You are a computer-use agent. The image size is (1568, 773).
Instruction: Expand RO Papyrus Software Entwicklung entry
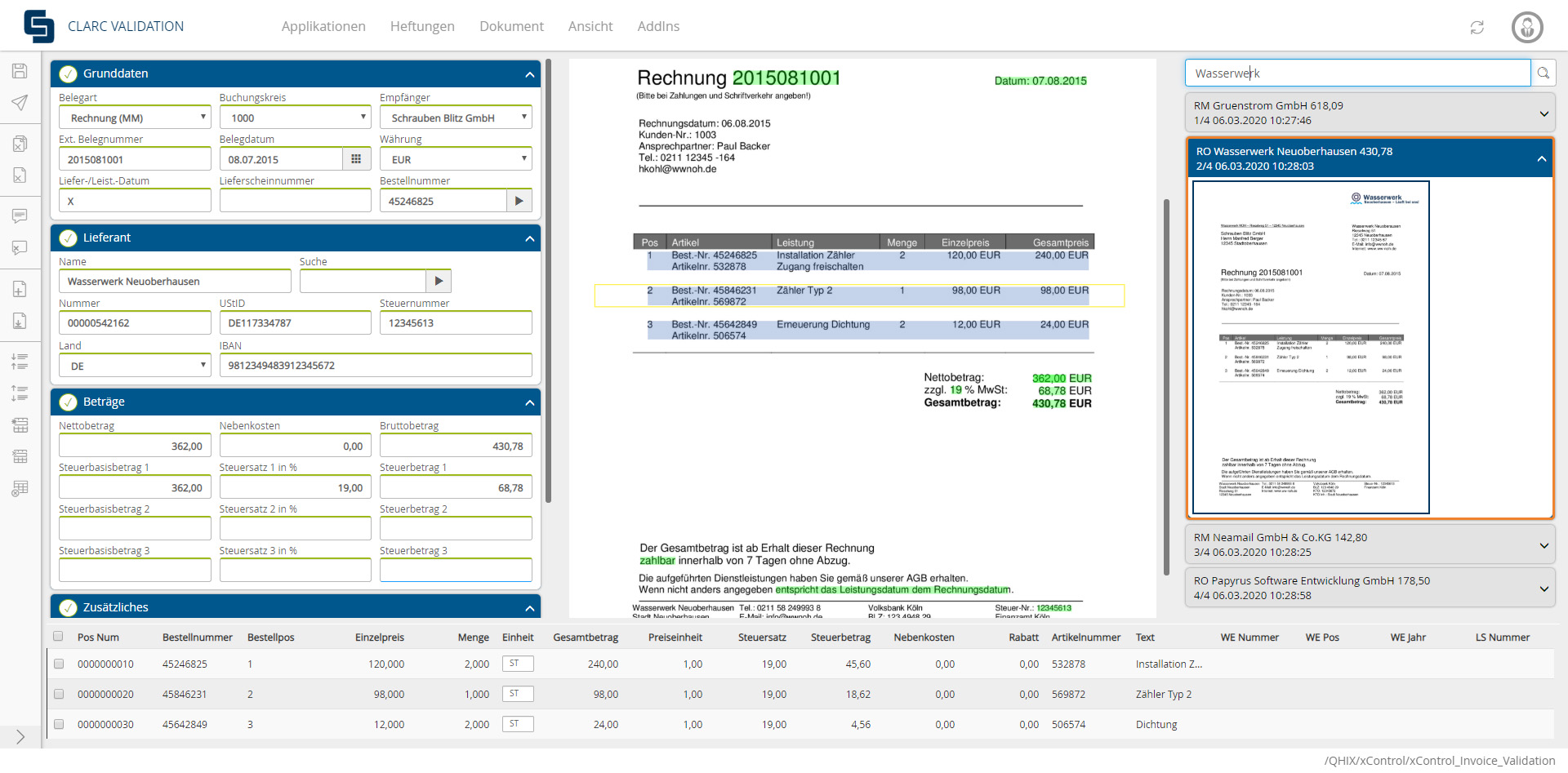(1543, 589)
